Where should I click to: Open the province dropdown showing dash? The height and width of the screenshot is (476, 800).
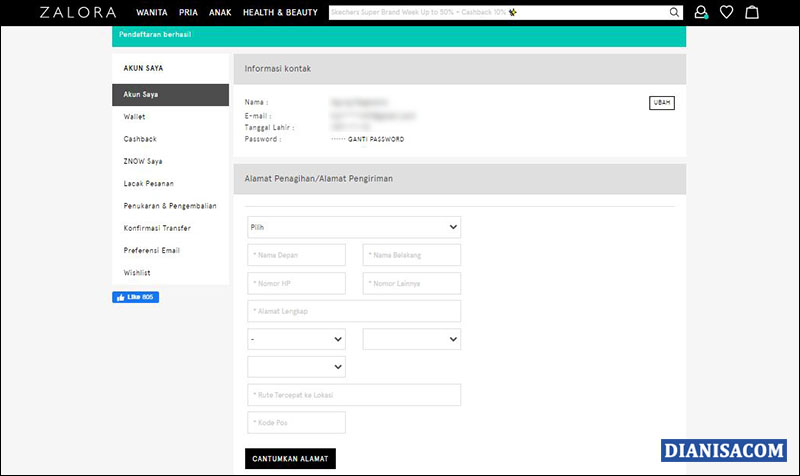[296, 339]
